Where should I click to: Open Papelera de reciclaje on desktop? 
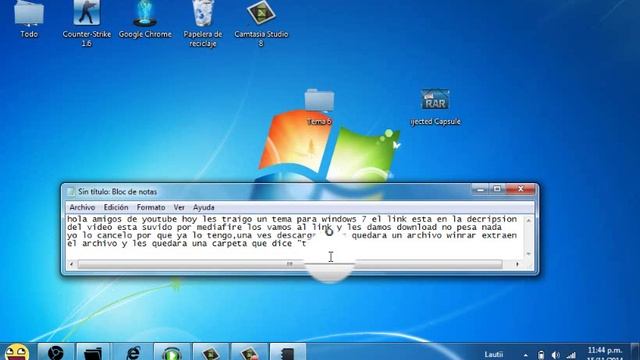coord(203,22)
